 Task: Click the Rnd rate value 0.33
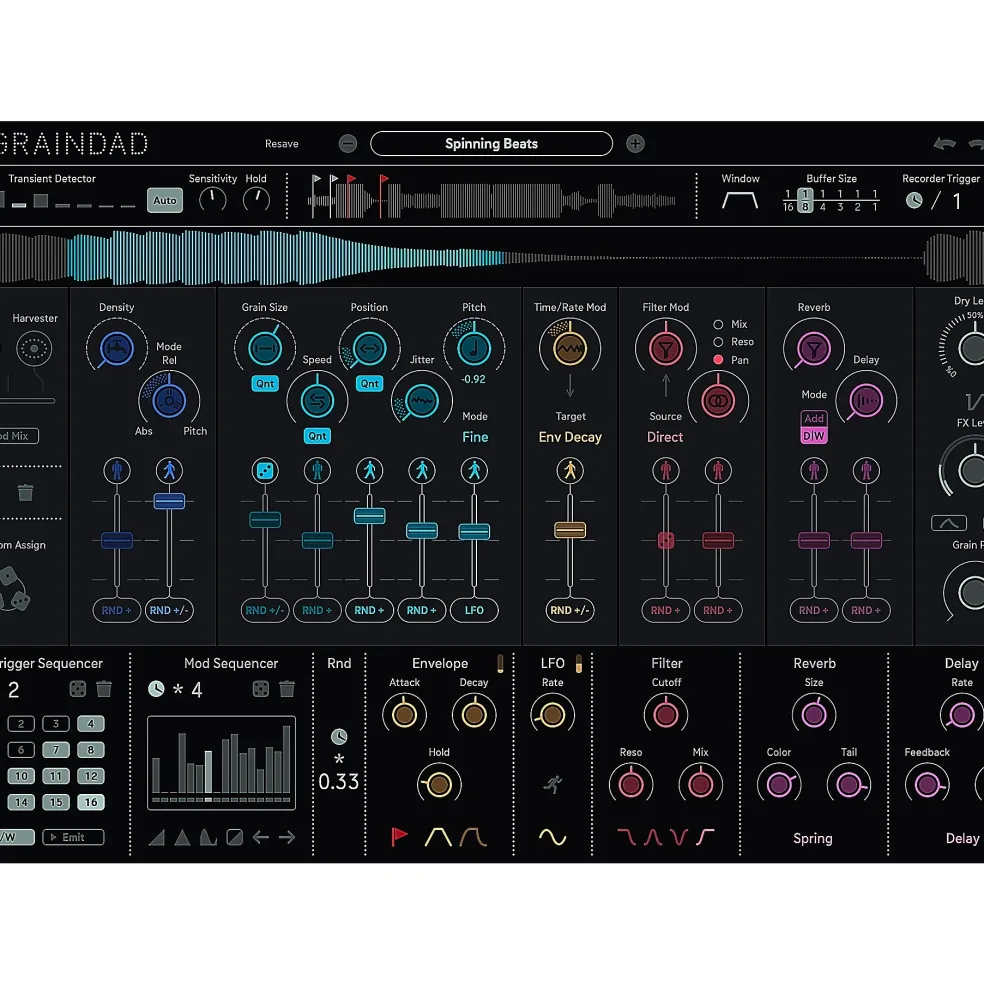339,781
